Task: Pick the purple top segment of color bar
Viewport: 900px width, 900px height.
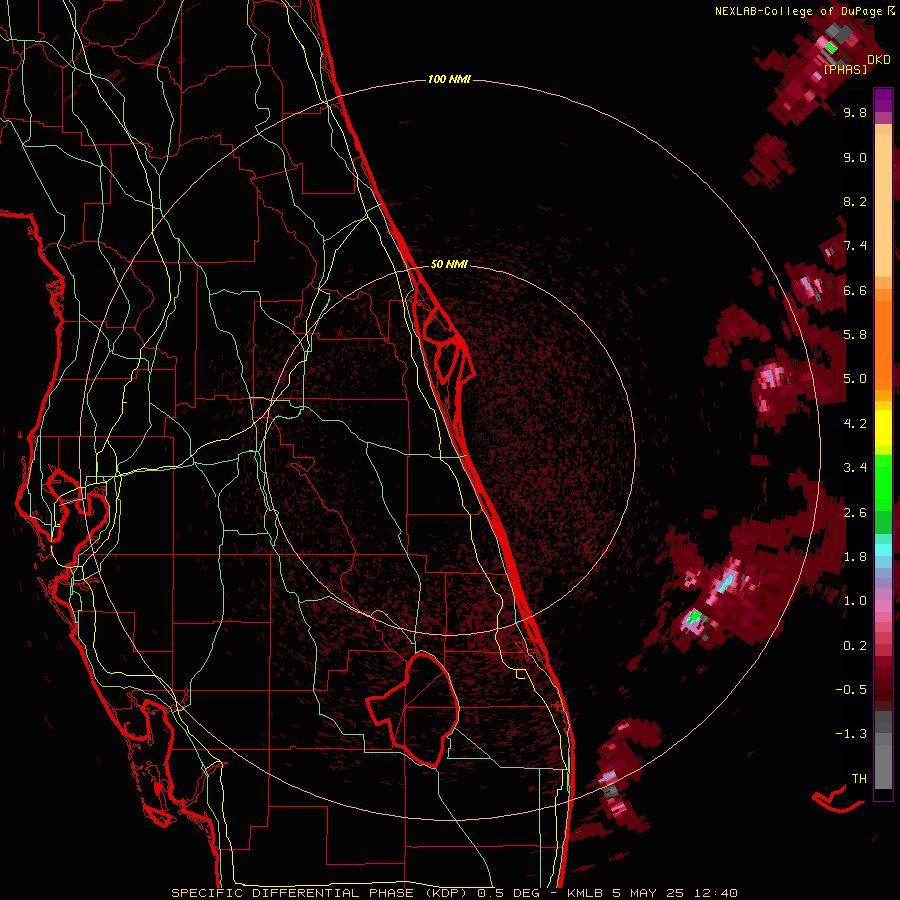Action: pos(883,100)
